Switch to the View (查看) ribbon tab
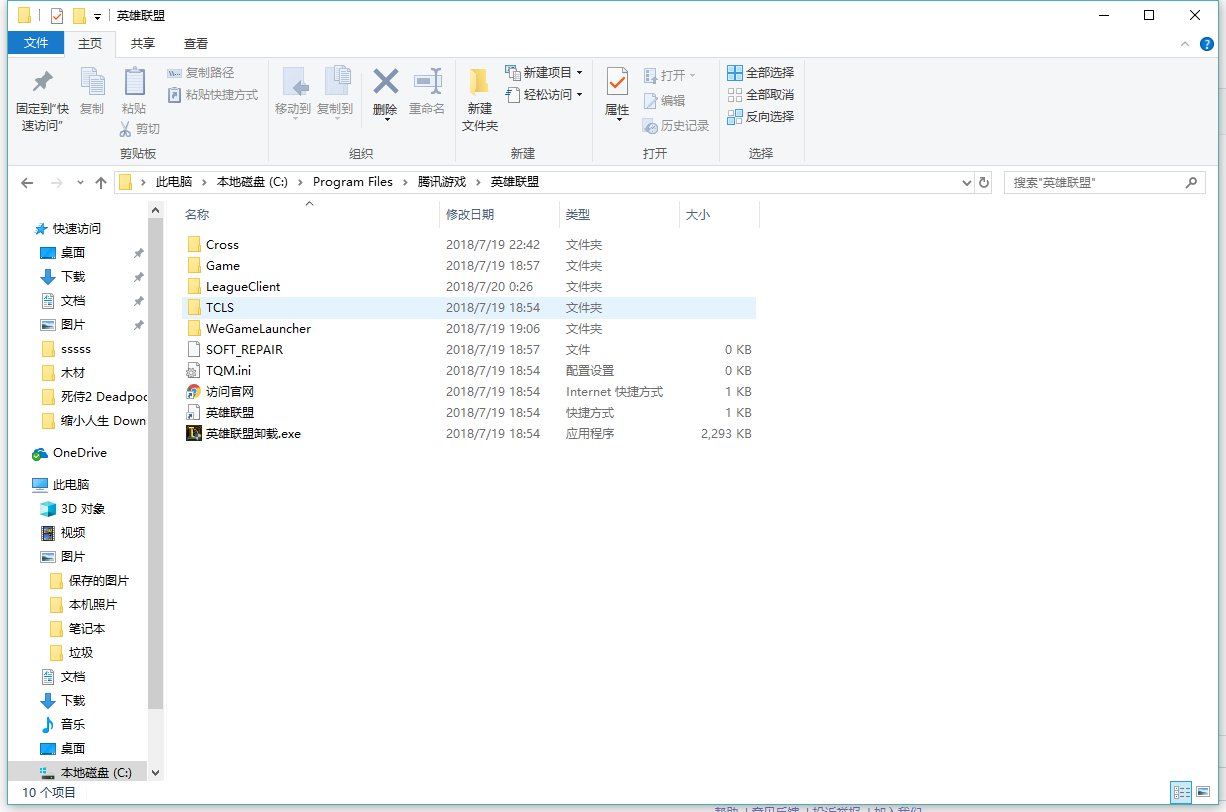The height and width of the screenshot is (812, 1226). click(x=196, y=43)
